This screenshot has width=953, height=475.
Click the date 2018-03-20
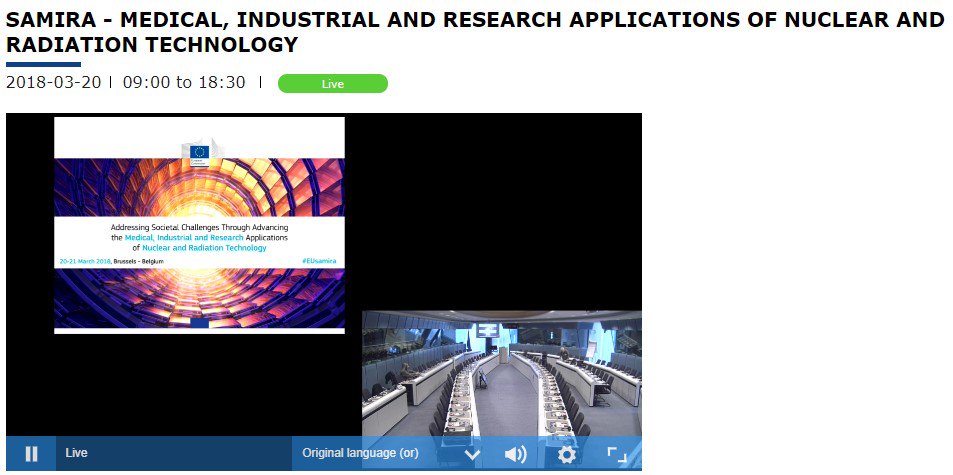click(53, 83)
